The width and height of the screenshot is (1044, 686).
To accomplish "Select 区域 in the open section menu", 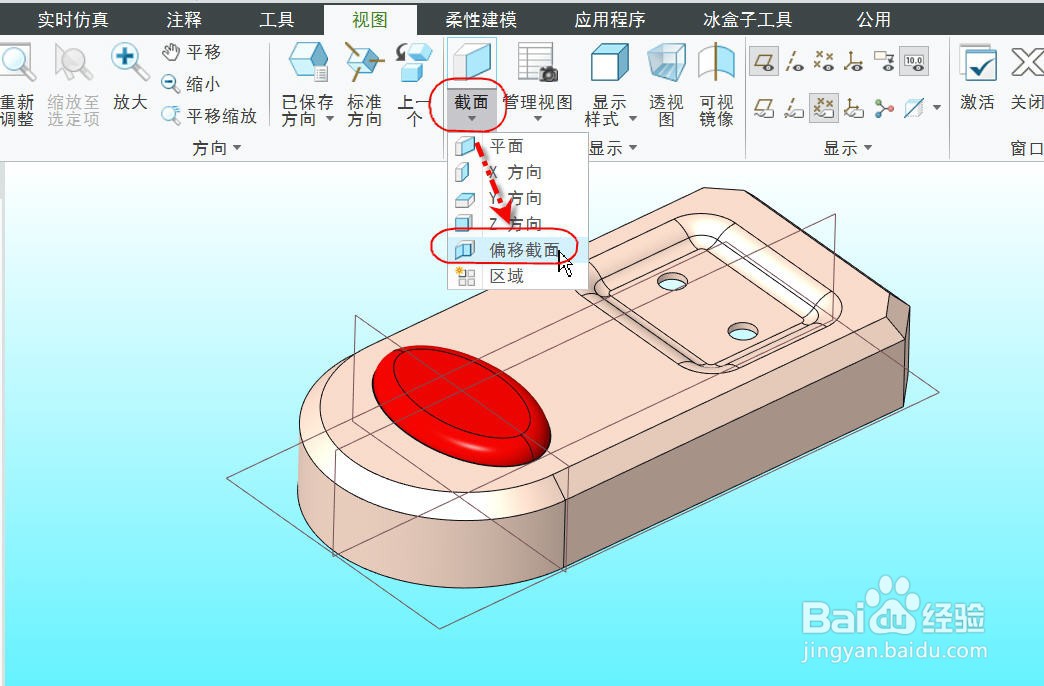I will (x=510, y=276).
